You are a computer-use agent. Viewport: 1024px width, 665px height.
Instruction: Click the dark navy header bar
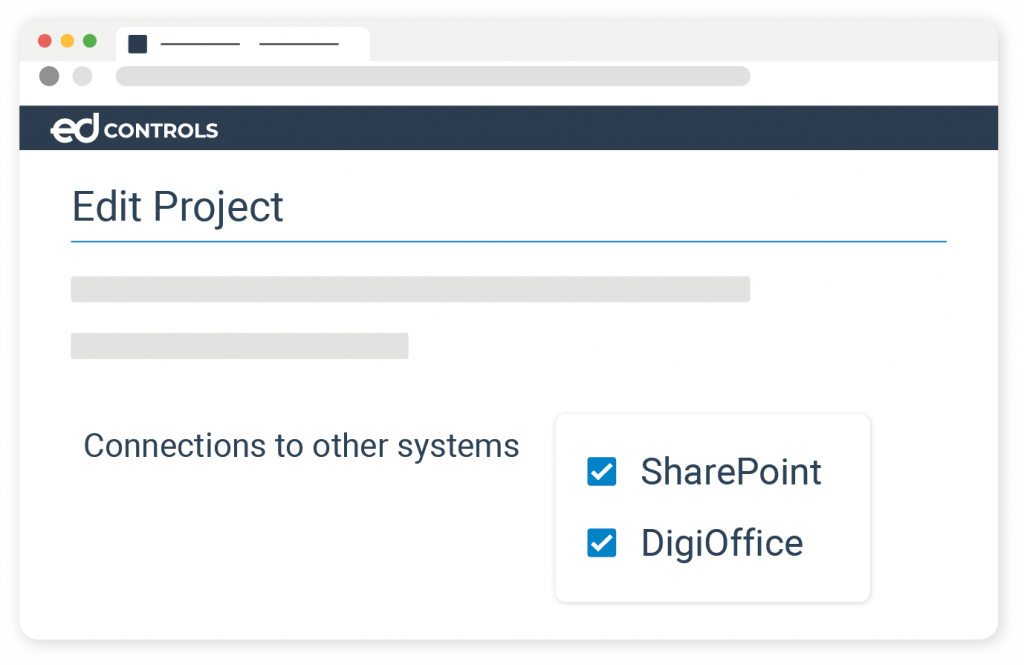pyautogui.click(x=600, y=128)
